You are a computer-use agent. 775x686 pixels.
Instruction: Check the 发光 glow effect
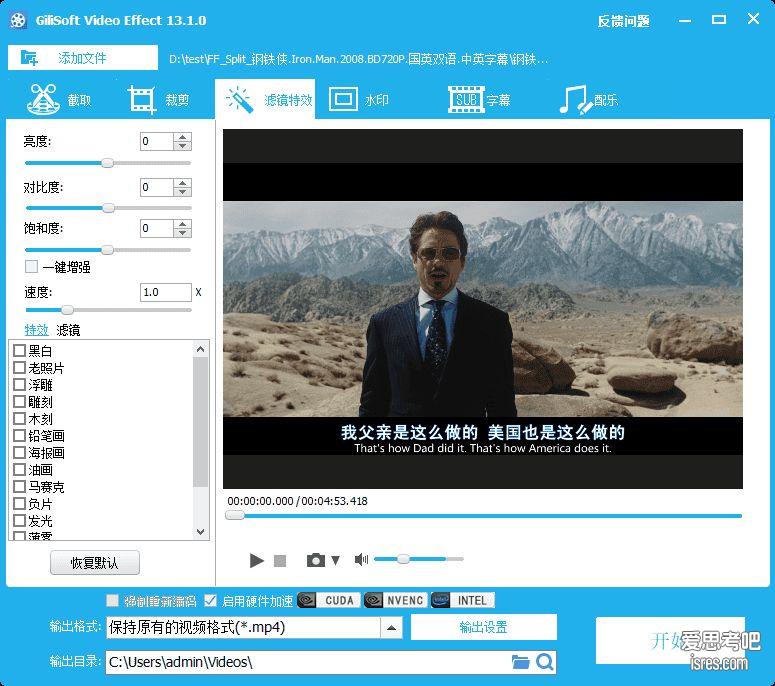(x=19, y=520)
